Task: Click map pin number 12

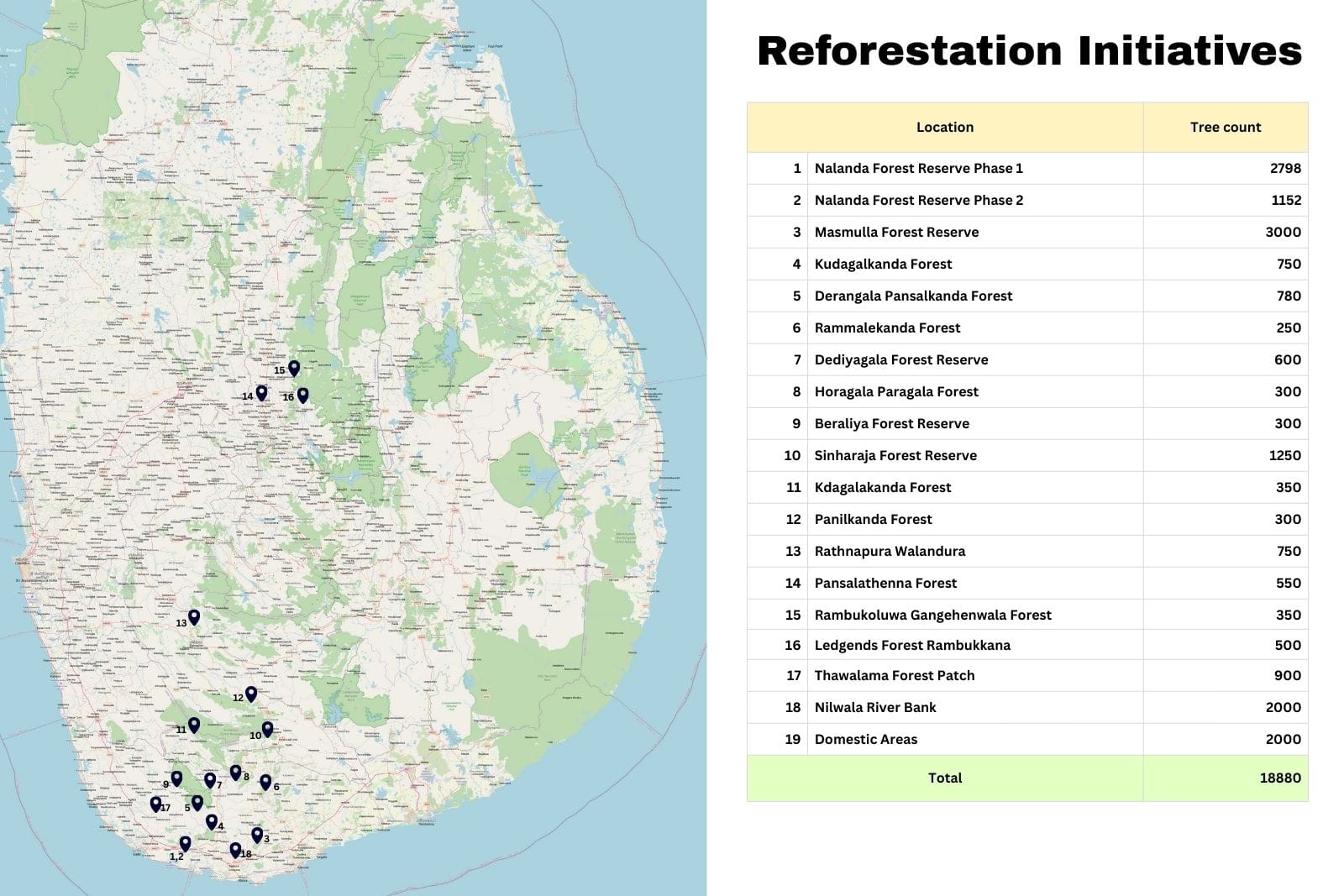Action: pos(250,694)
